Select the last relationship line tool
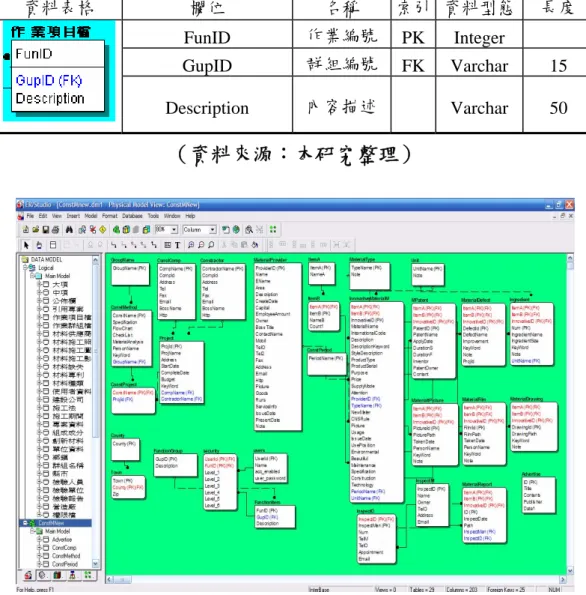The image size is (586, 595). [154, 245]
